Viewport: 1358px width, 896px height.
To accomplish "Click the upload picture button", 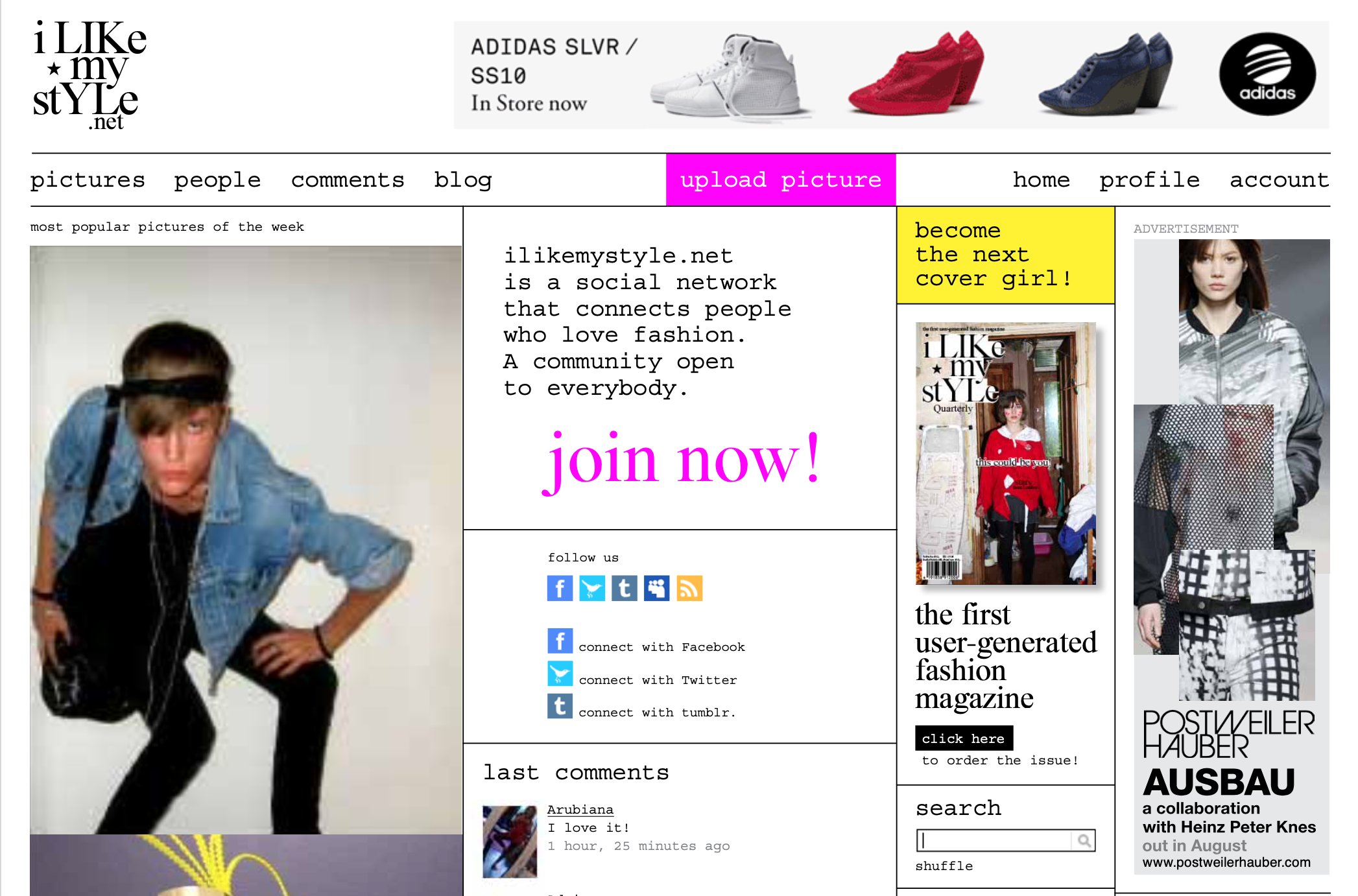I will point(781,180).
